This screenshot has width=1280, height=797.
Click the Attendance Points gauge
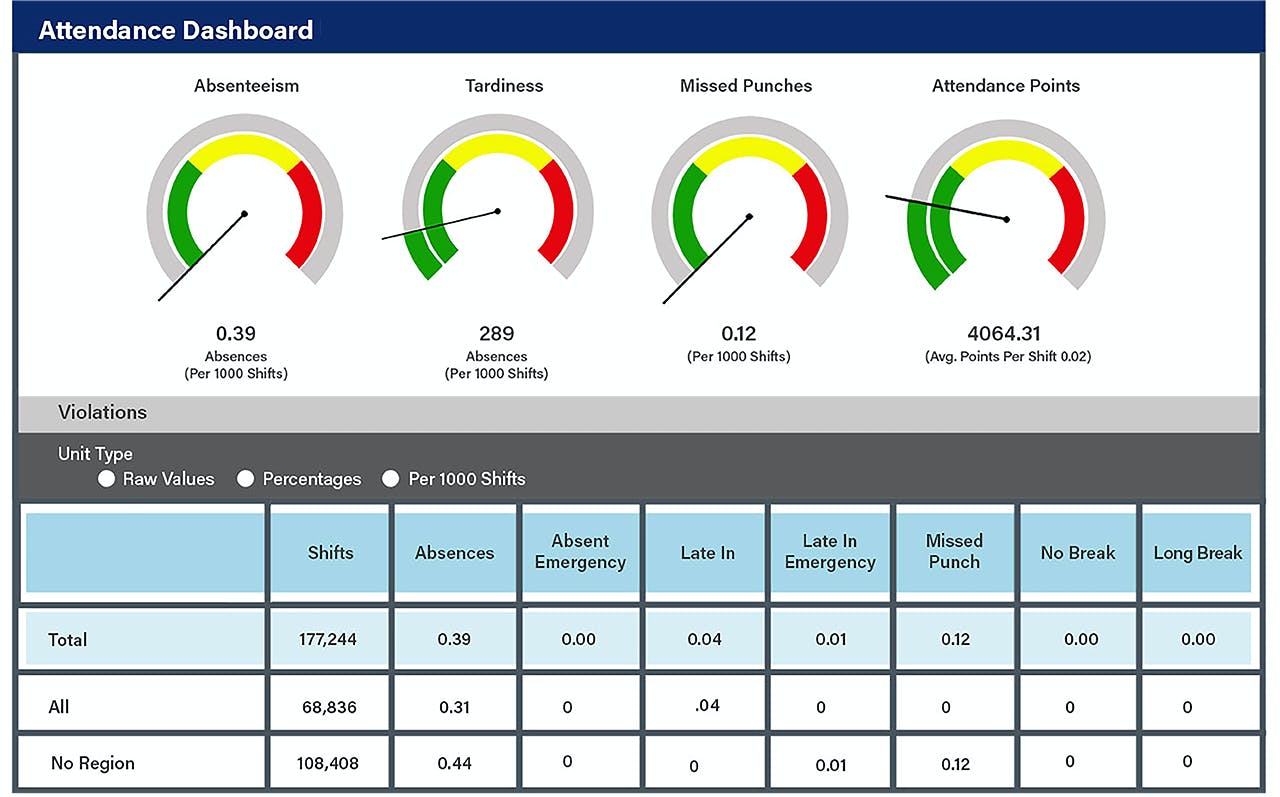(1005, 205)
